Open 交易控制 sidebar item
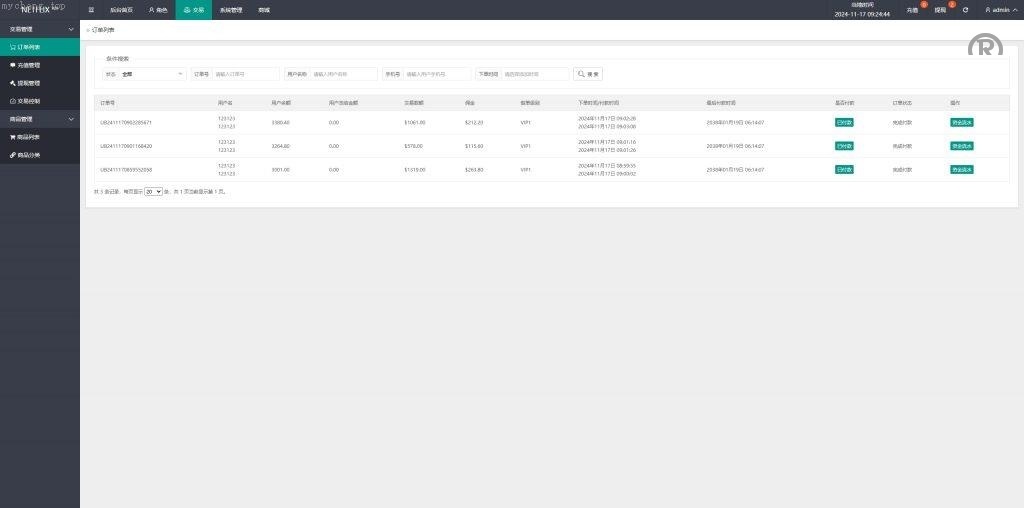This screenshot has height=508, width=1024. click(28, 101)
